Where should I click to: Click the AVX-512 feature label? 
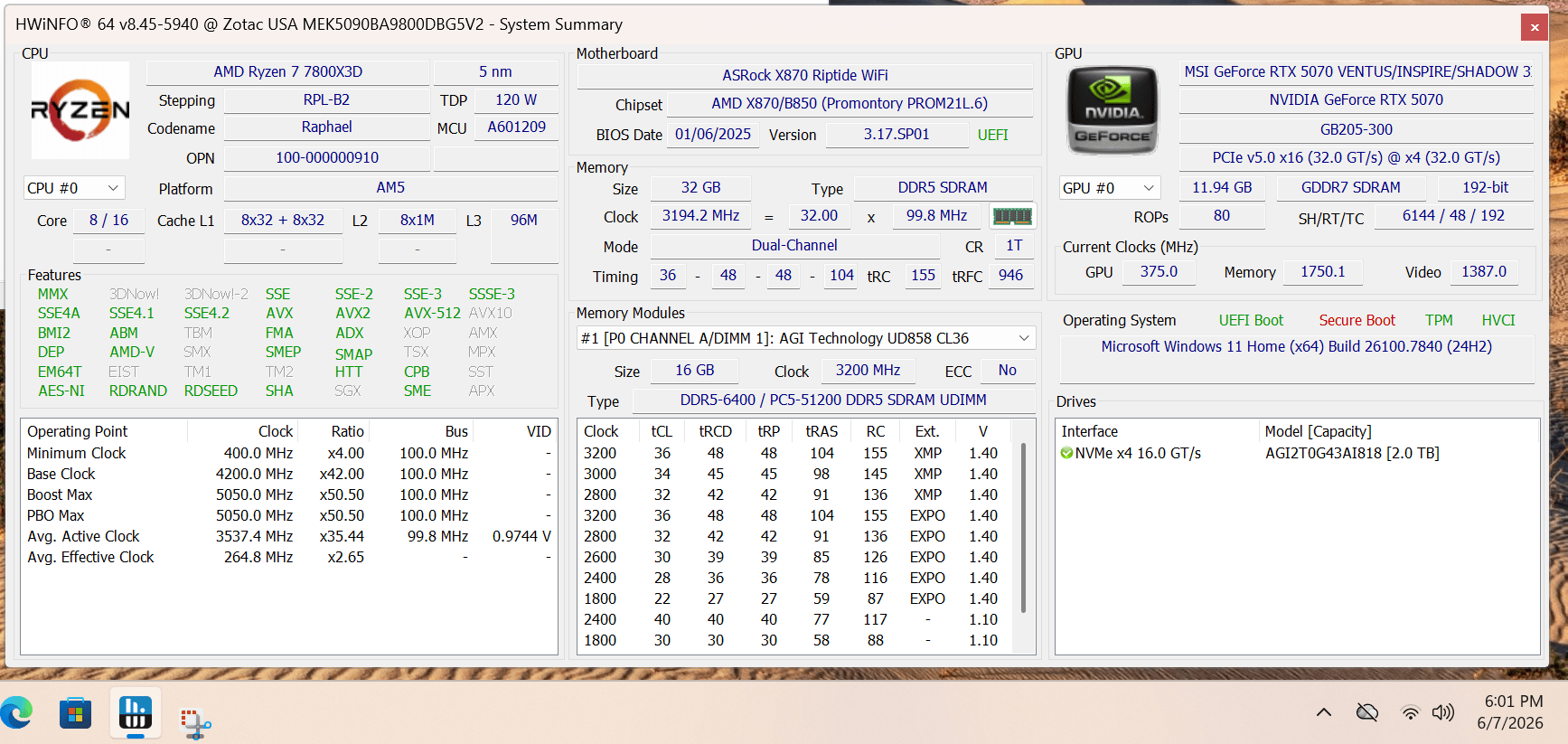coord(432,313)
